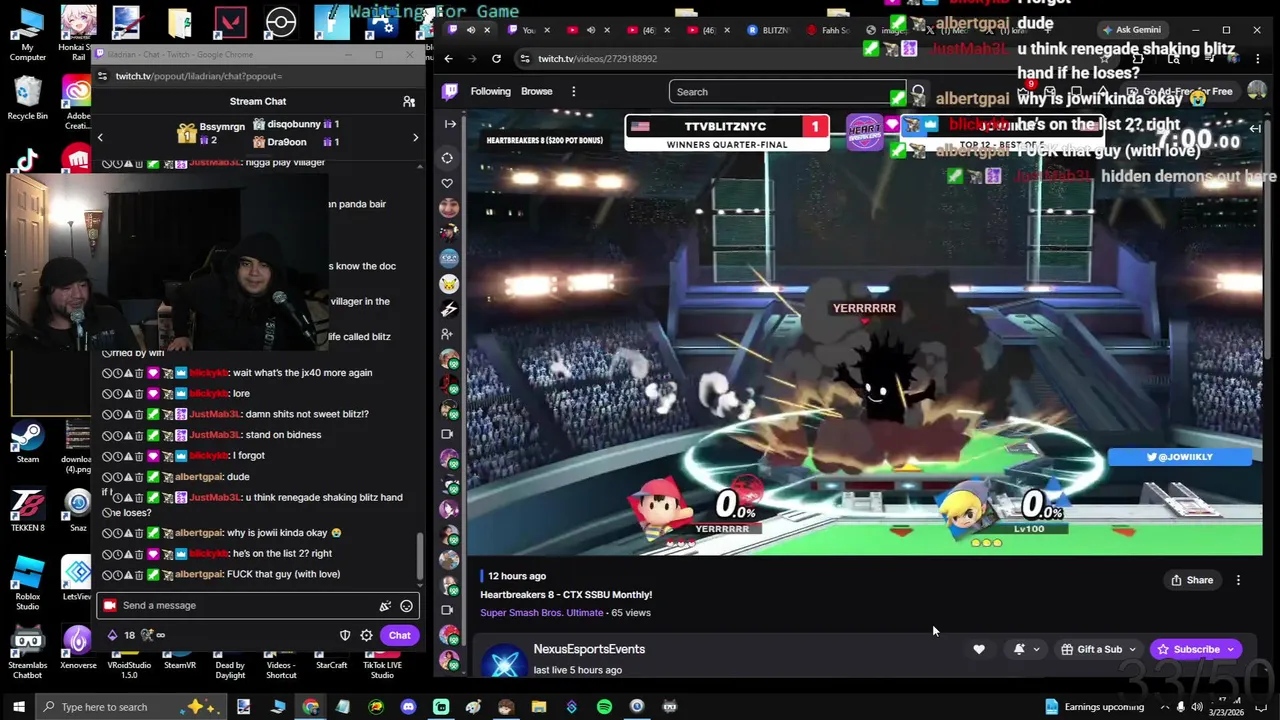Open the celebration cheer icon in chat
The height and width of the screenshot is (720, 1280).
pos(385,605)
